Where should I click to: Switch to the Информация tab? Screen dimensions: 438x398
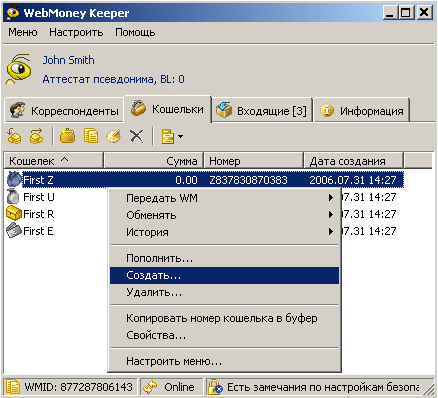click(362, 110)
